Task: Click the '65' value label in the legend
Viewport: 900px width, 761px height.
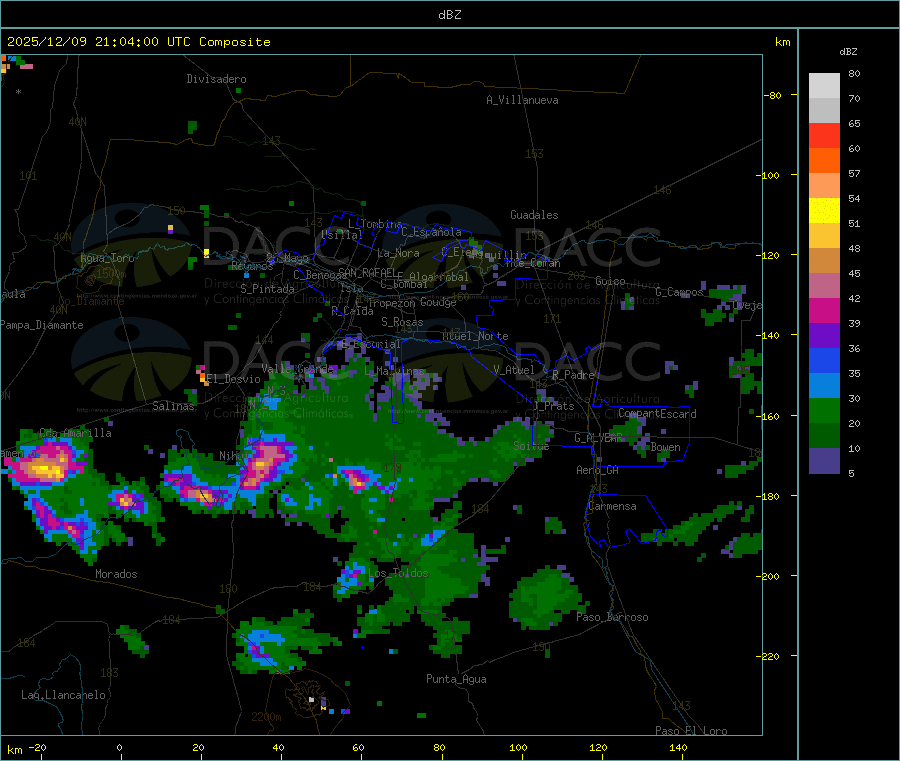Action: [x=854, y=123]
